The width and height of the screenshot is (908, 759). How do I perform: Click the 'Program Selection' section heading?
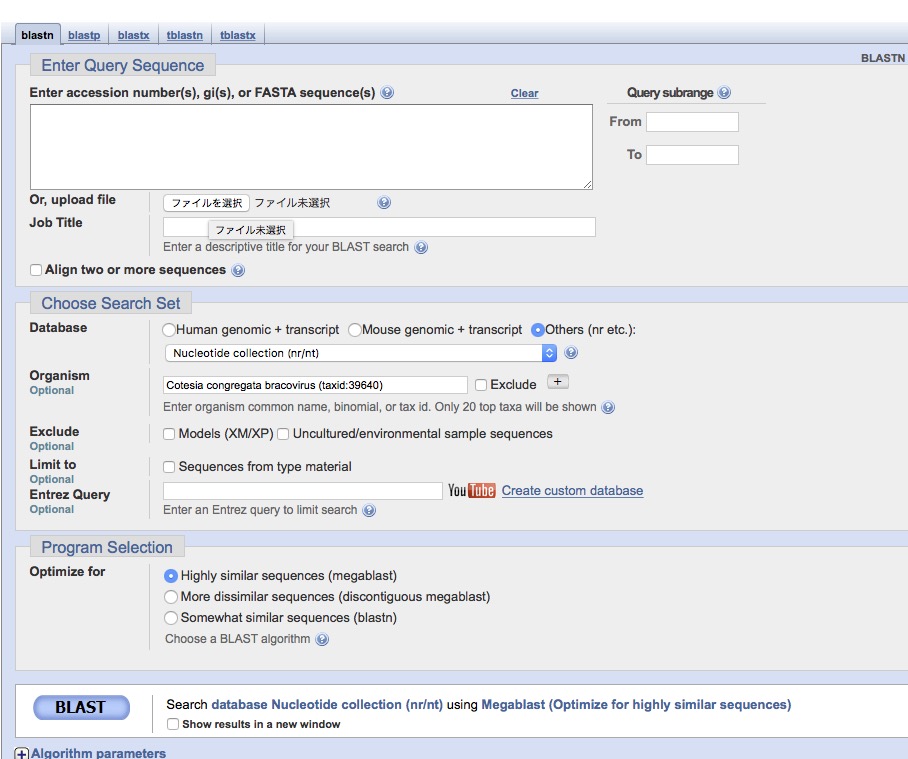[x=107, y=547]
